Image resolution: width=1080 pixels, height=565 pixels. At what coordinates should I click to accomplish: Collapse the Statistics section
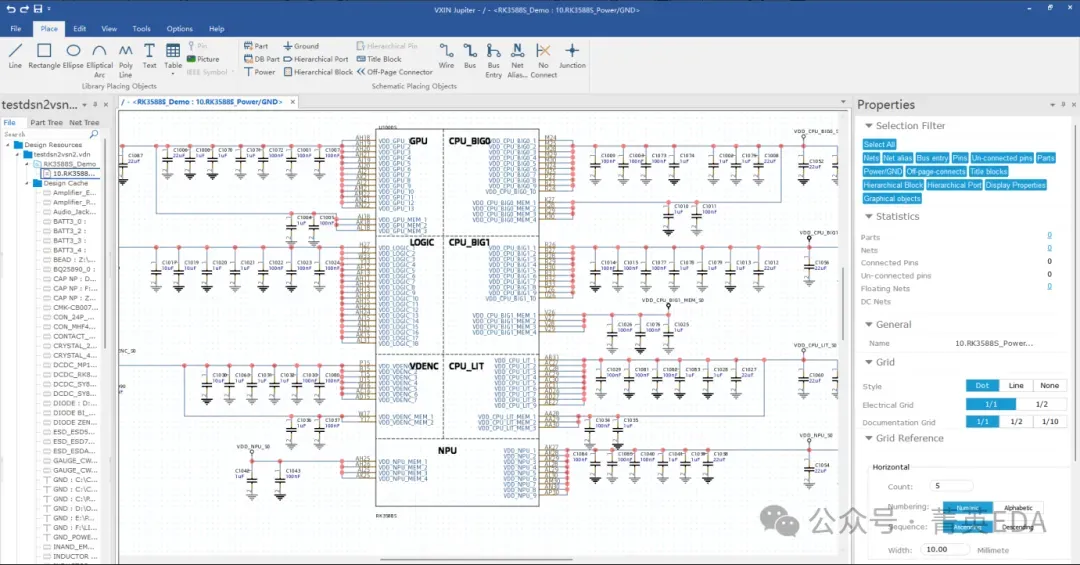pyautogui.click(x=869, y=216)
